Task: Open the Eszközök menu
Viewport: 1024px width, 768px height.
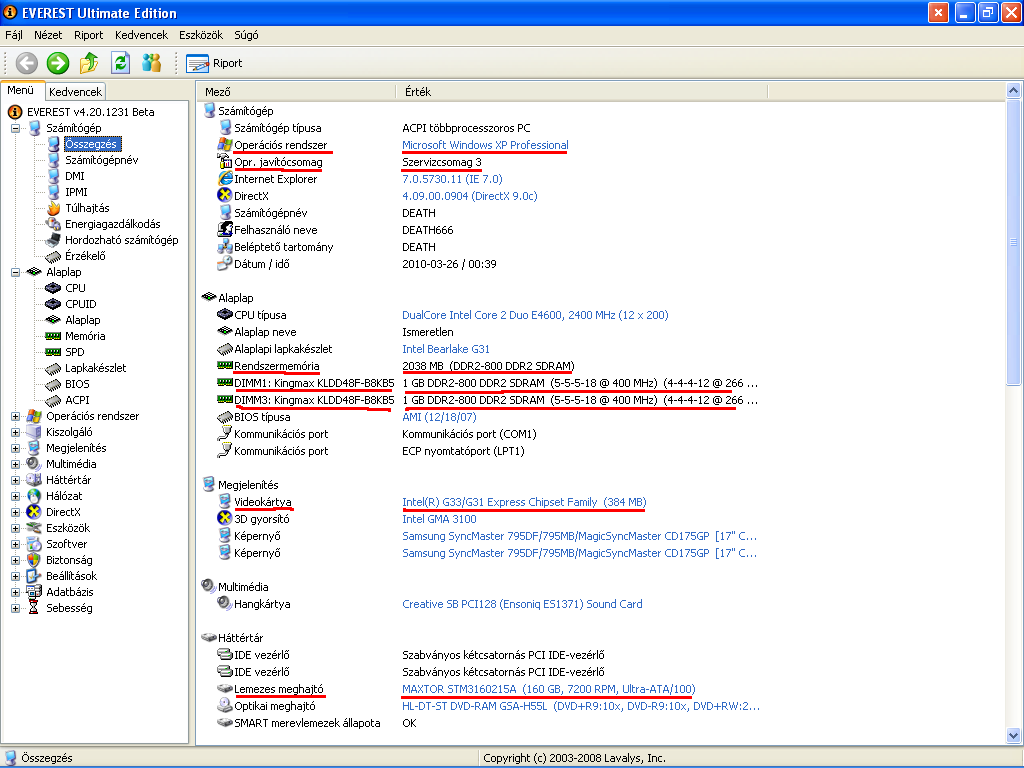Action: [x=200, y=35]
